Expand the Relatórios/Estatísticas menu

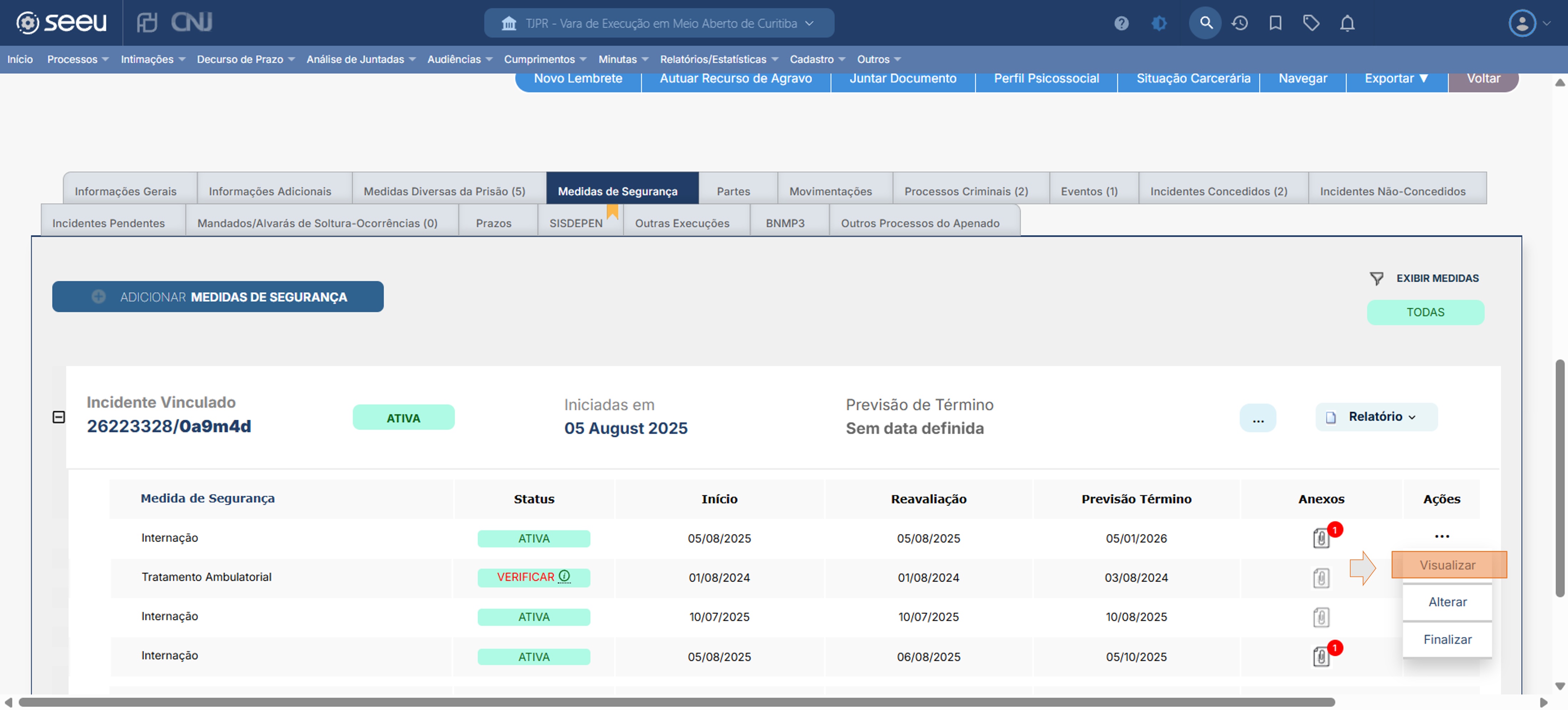[x=719, y=59]
